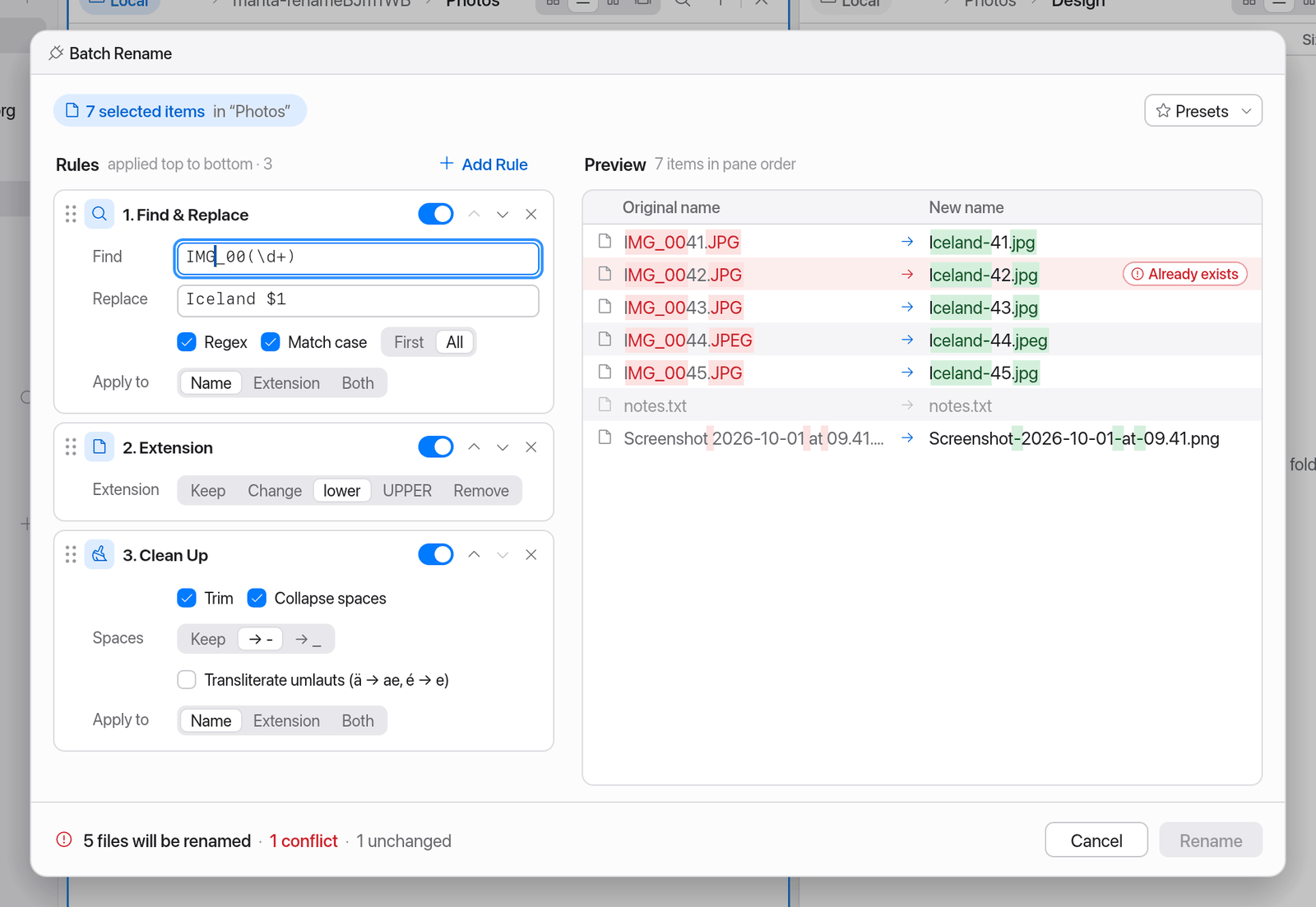The width and height of the screenshot is (1316, 907).
Task: Click Add Rule
Action: [x=484, y=164]
